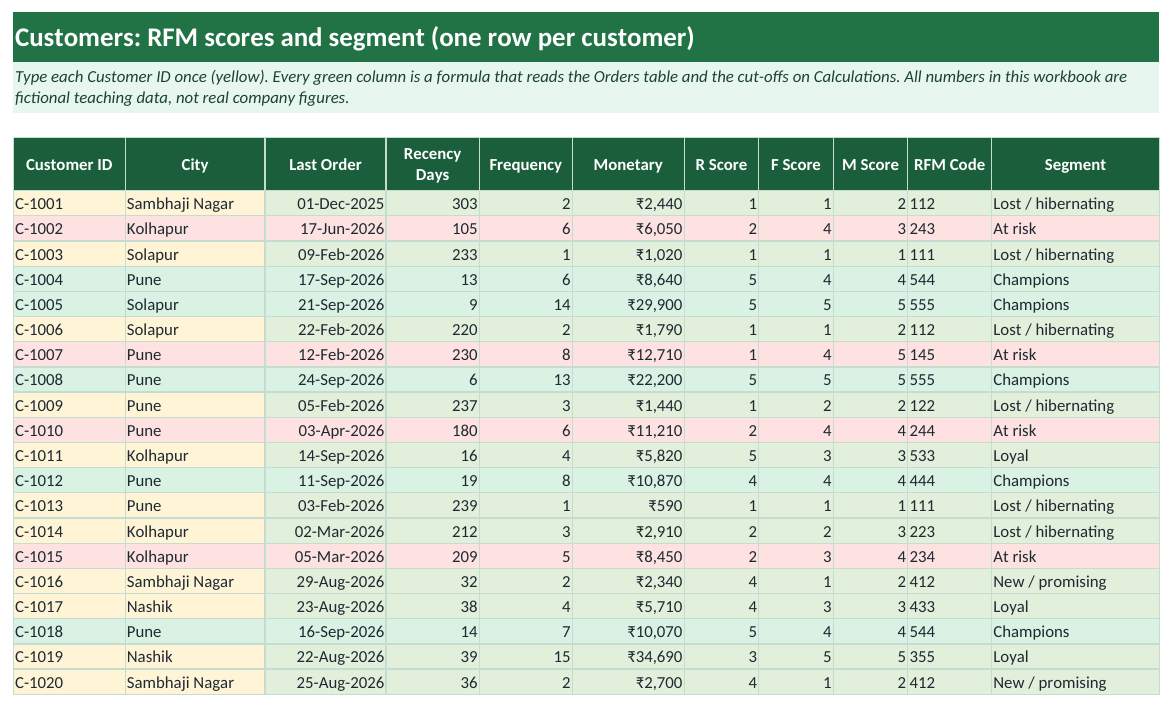Click the recency days value 180
The image size is (1172, 707).
click(x=432, y=430)
